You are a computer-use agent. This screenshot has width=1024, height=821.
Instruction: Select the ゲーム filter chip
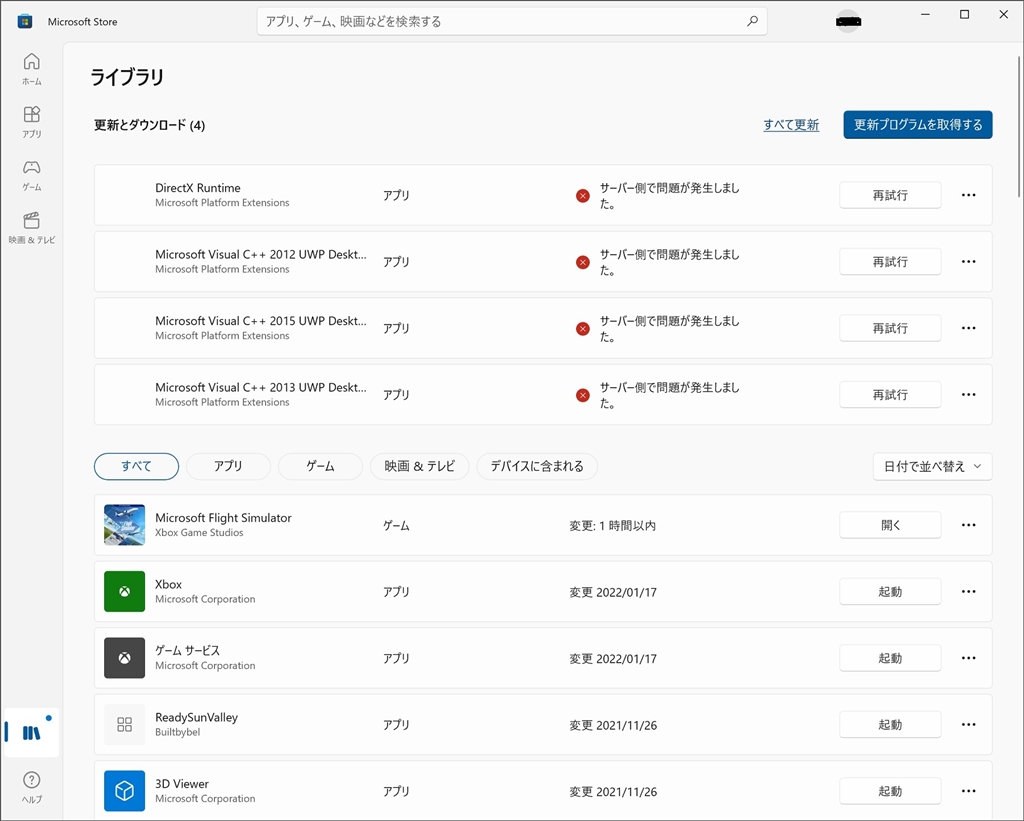pyautogui.click(x=320, y=466)
